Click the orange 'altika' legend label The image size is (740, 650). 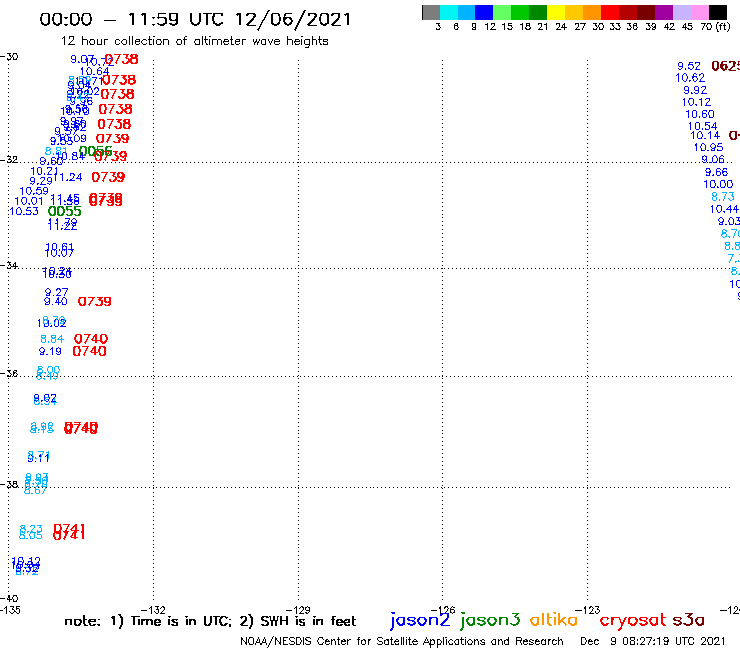tap(553, 619)
